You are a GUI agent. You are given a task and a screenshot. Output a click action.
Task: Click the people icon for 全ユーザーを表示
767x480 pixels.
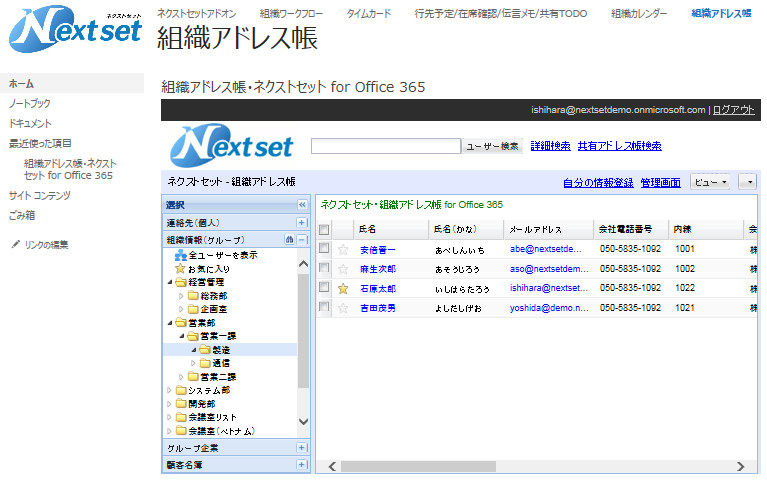pyautogui.click(x=181, y=255)
